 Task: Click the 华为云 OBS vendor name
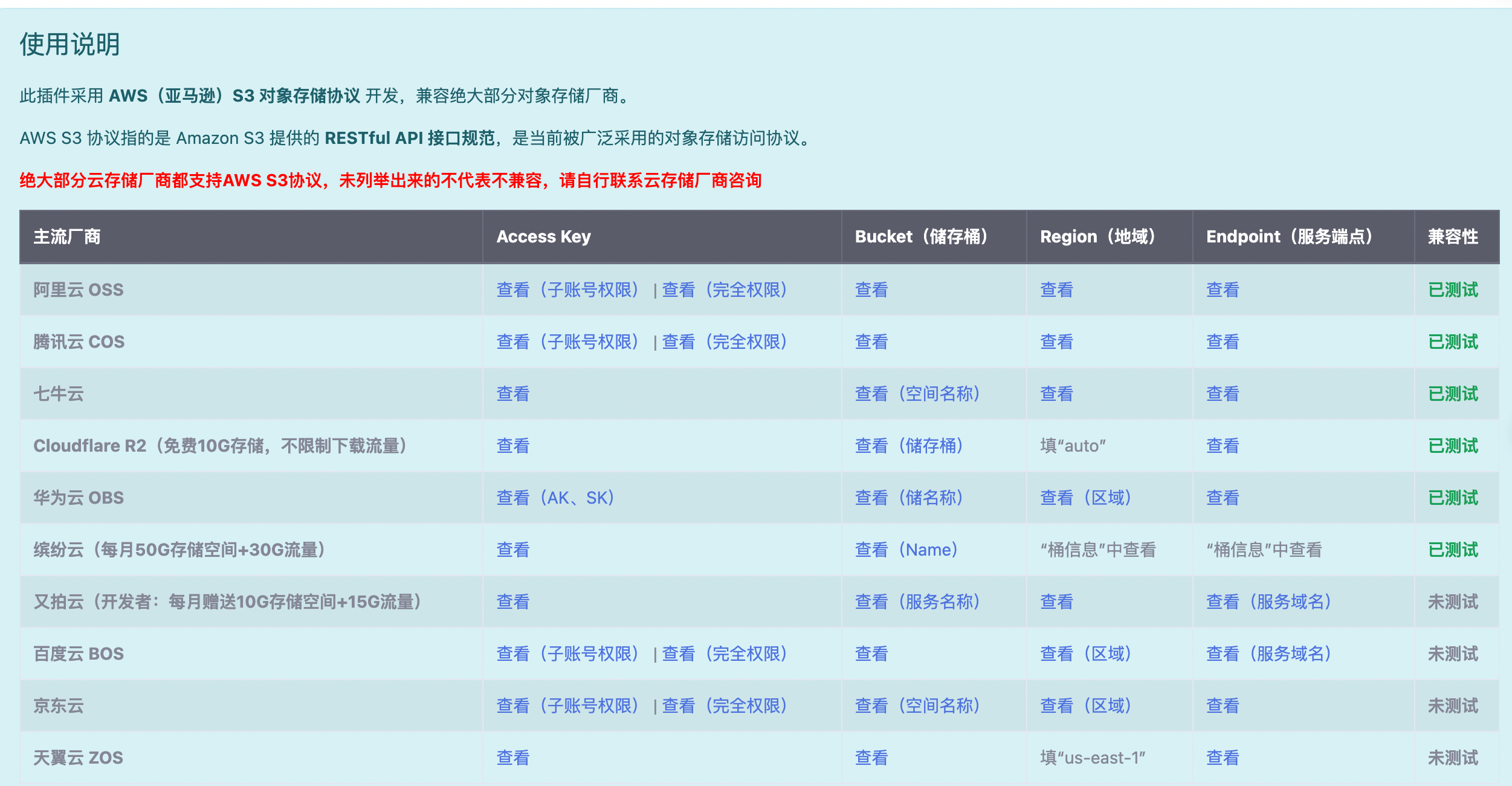pyautogui.click(x=79, y=498)
